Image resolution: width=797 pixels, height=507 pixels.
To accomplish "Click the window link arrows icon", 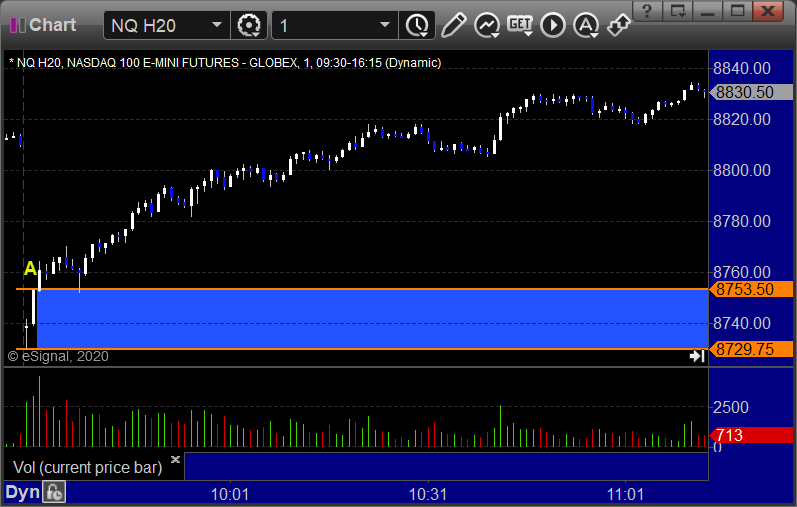I will pyautogui.click(x=619, y=25).
